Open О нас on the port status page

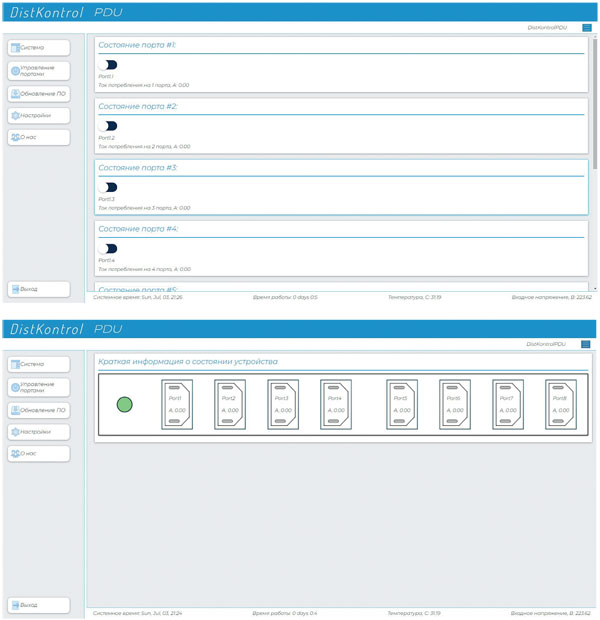[39, 137]
